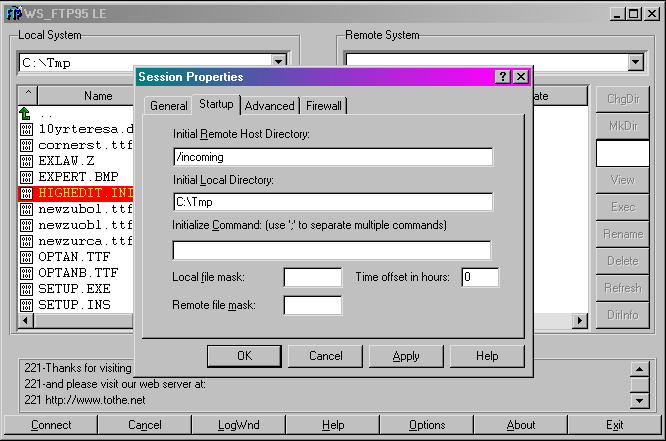Click the Time offset in hours field

pos(480,277)
